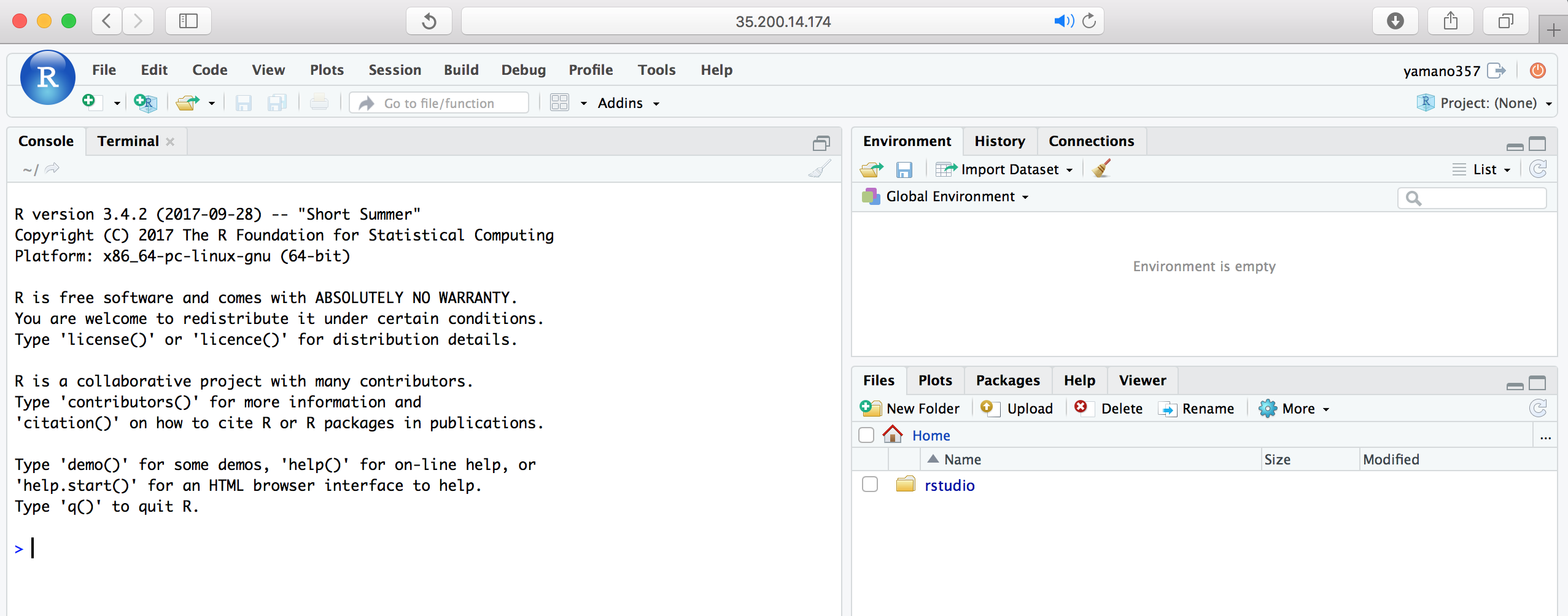Switch to the Connections tab

[x=1091, y=141]
